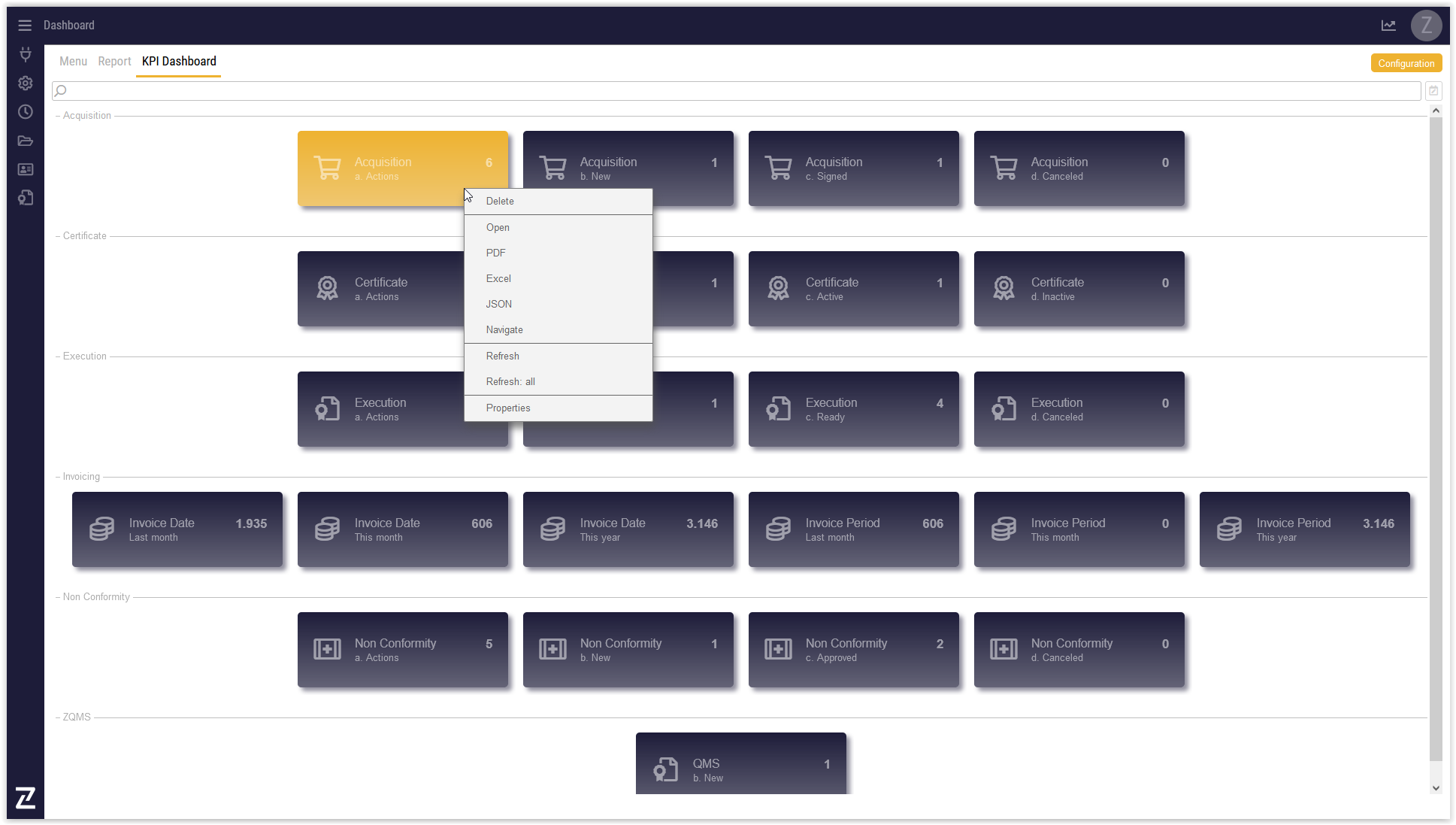This screenshot has width=1456, height=825.
Task: Open the chart icon in top bar
Action: [x=1388, y=26]
